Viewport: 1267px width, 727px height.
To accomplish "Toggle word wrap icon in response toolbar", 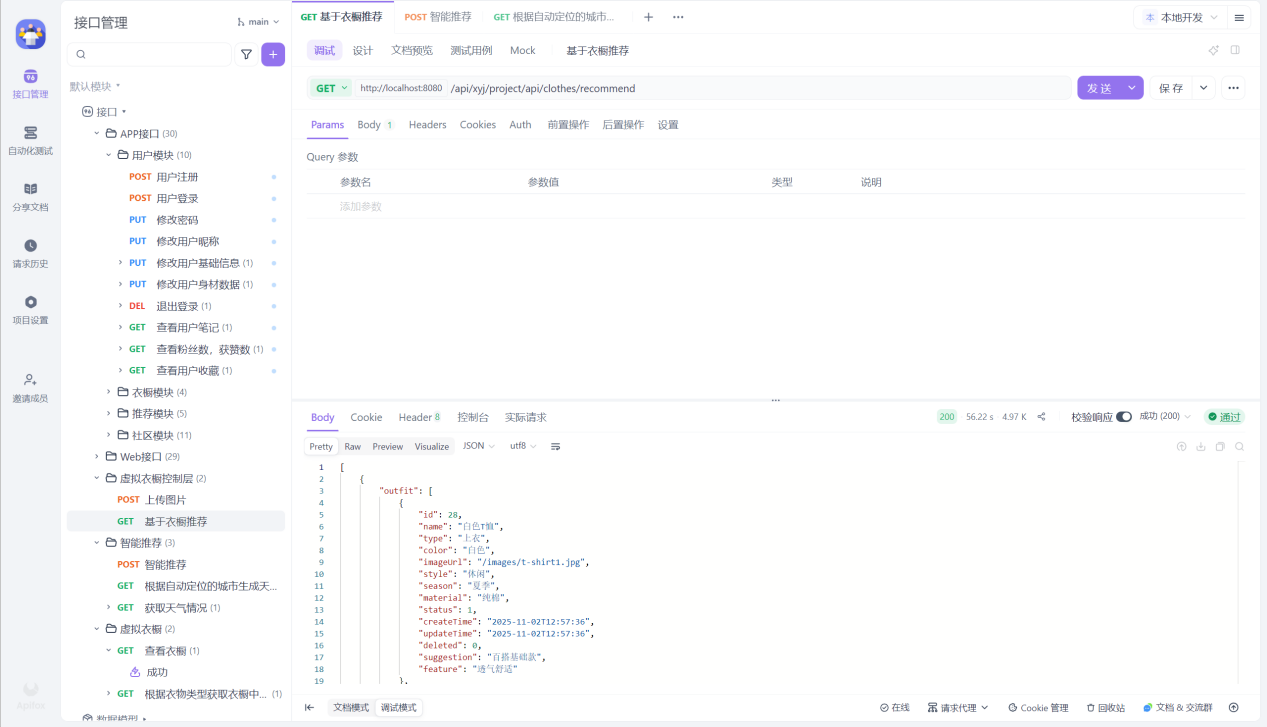I will [x=555, y=446].
